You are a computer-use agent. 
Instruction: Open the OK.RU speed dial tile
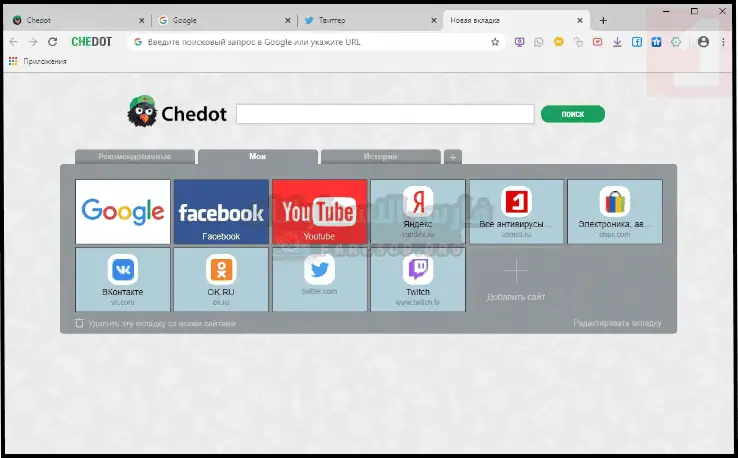[x=221, y=279]
